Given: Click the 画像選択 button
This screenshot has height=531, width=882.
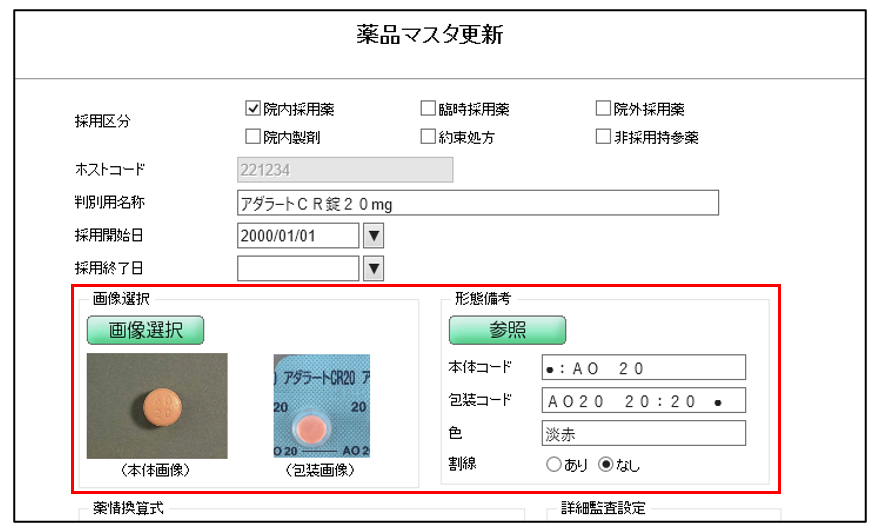Looking at the screenshot, I should [145, 330].
